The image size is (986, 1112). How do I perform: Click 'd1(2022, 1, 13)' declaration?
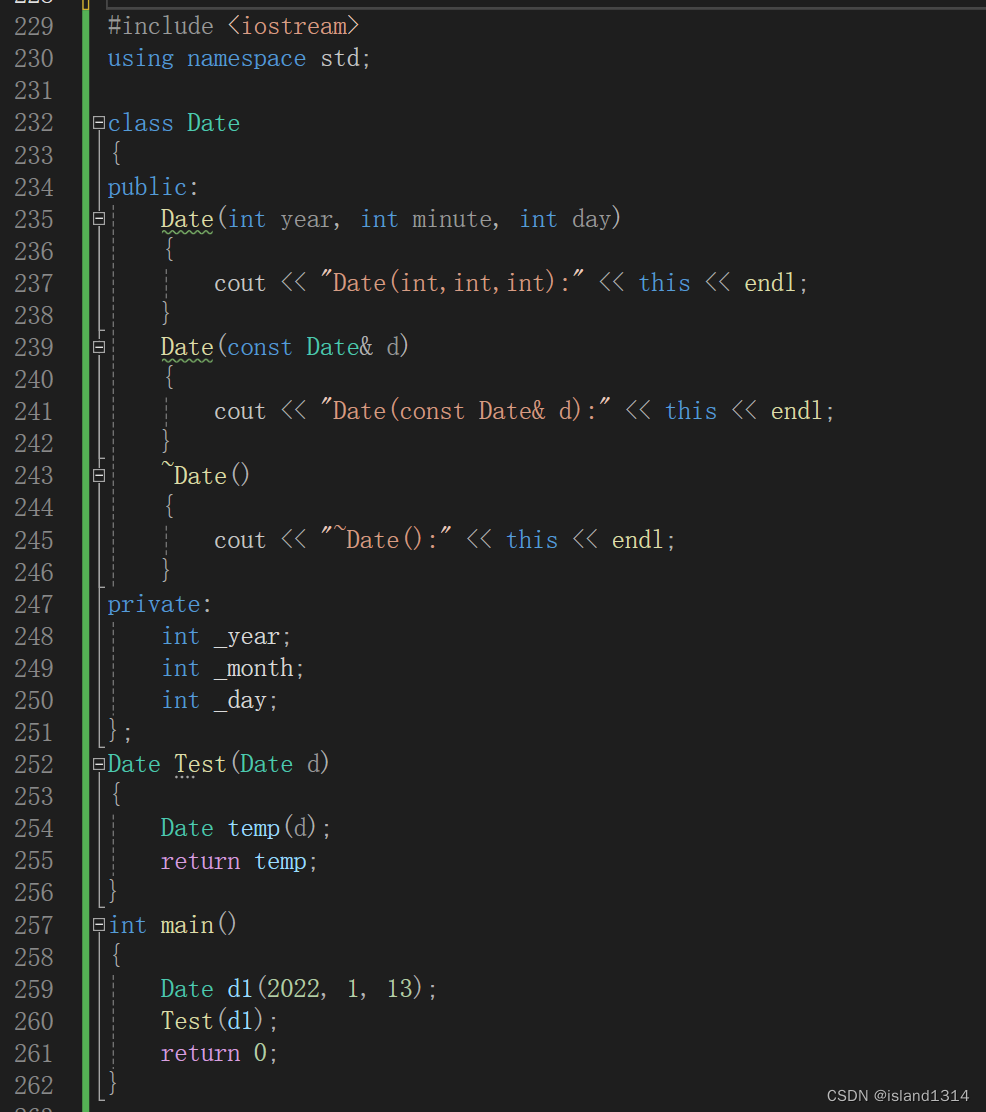pyautogui.click(x=325, y=989)
